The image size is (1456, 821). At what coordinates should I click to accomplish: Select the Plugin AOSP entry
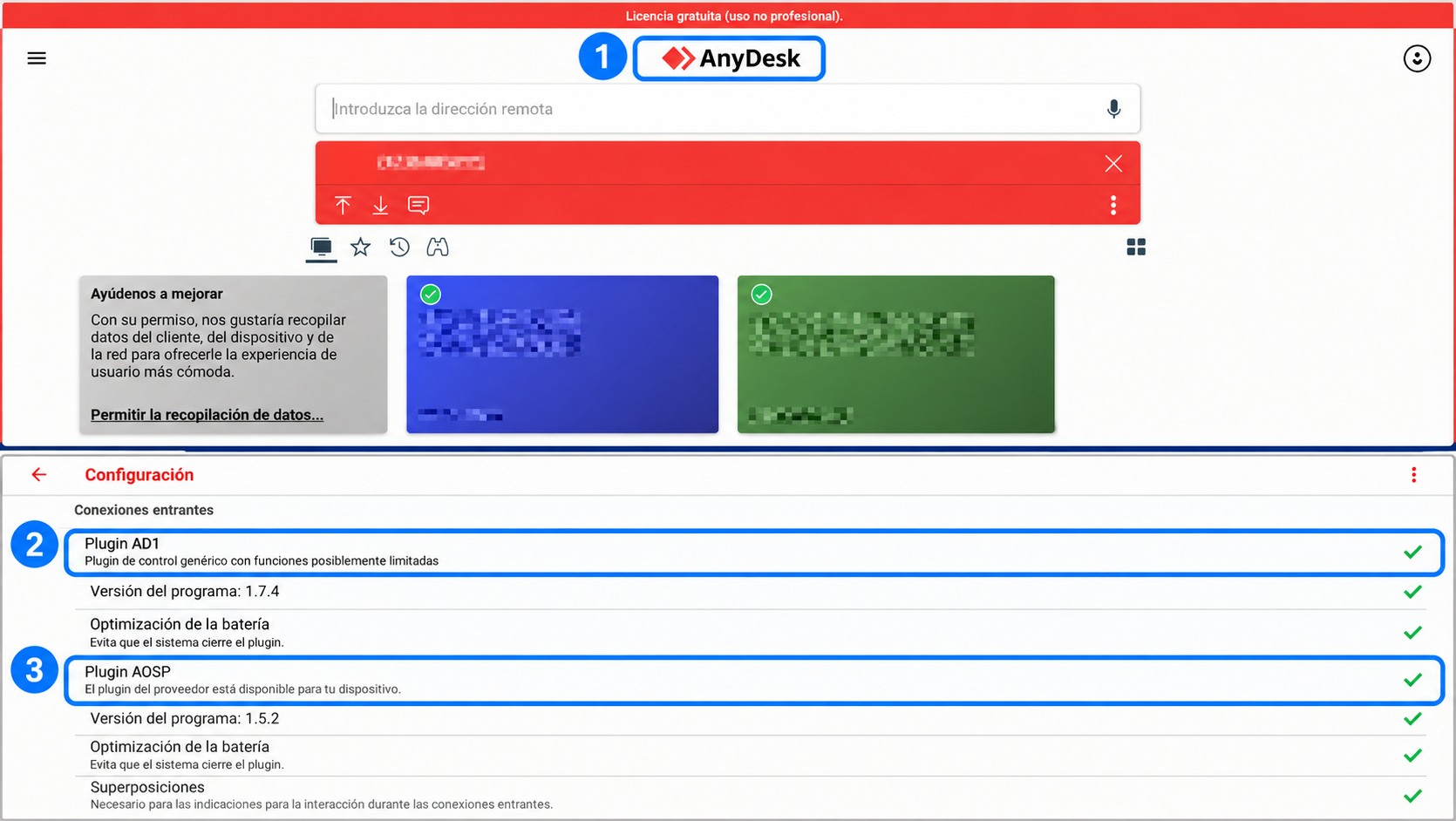point(754,680)
